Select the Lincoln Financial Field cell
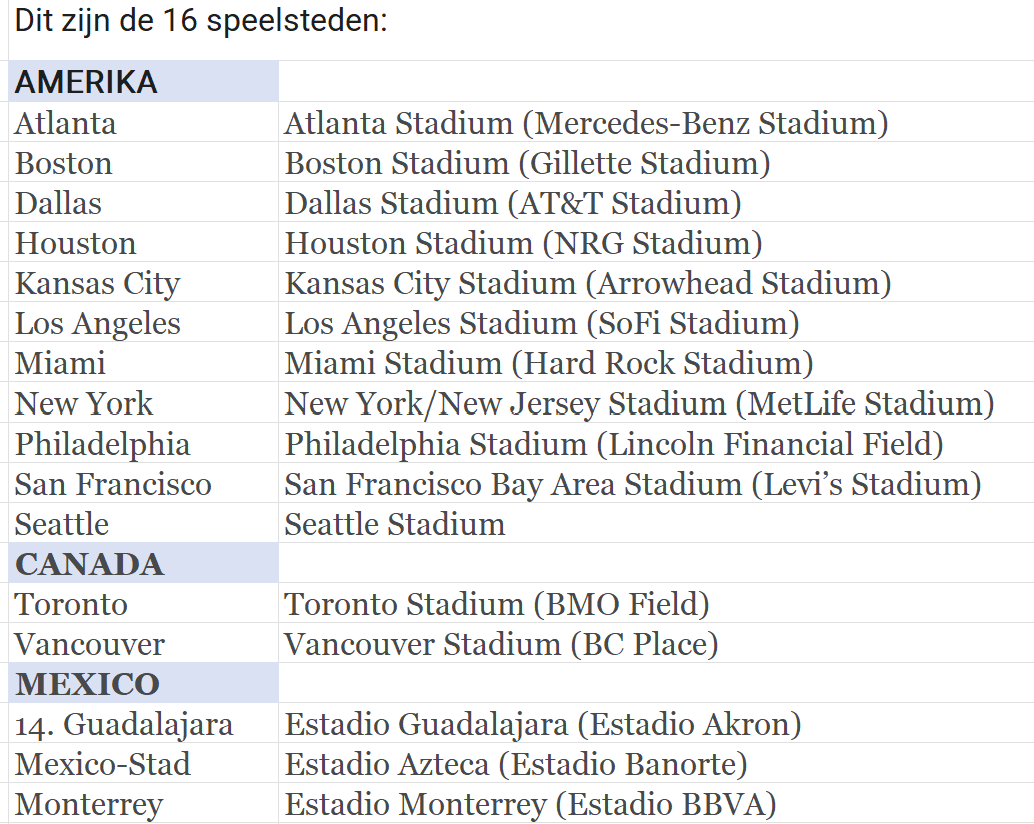The width and height of the screenshot is (1034, 824). [x=614, y=443]
